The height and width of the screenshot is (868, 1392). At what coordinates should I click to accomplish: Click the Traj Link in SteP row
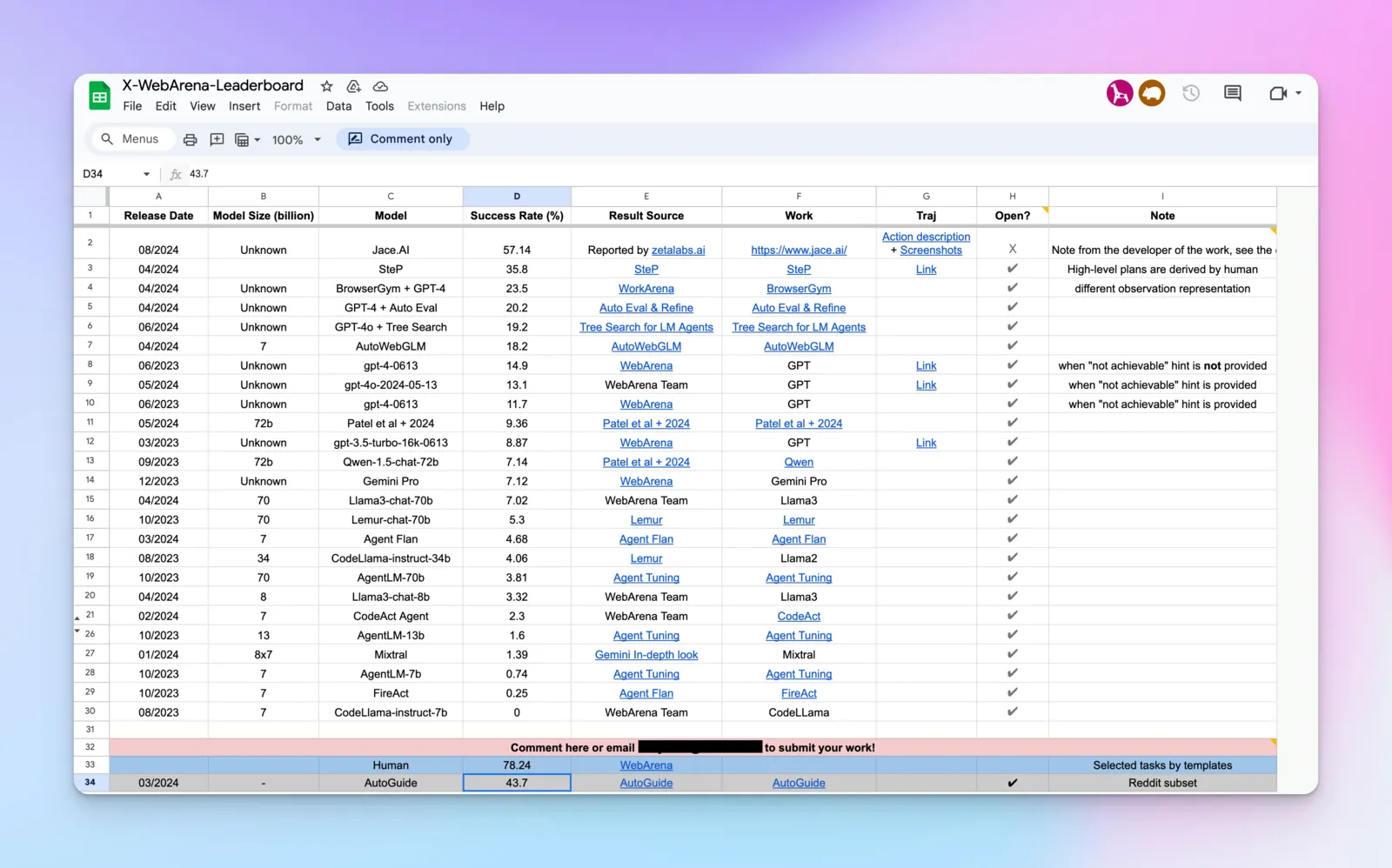coord(926,270)
